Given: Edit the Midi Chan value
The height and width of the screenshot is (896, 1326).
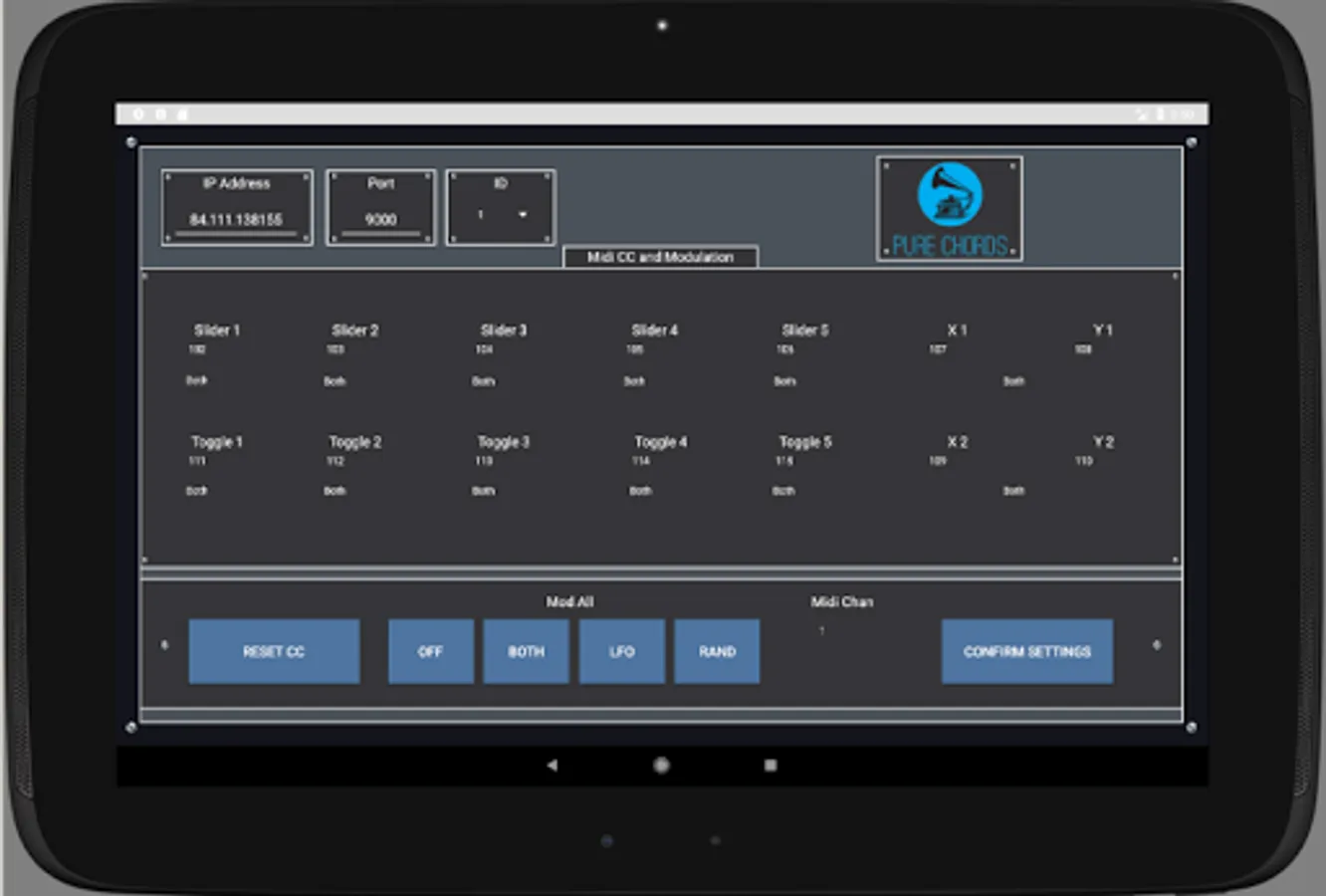Looking at the screenshot, I should 821,631.
